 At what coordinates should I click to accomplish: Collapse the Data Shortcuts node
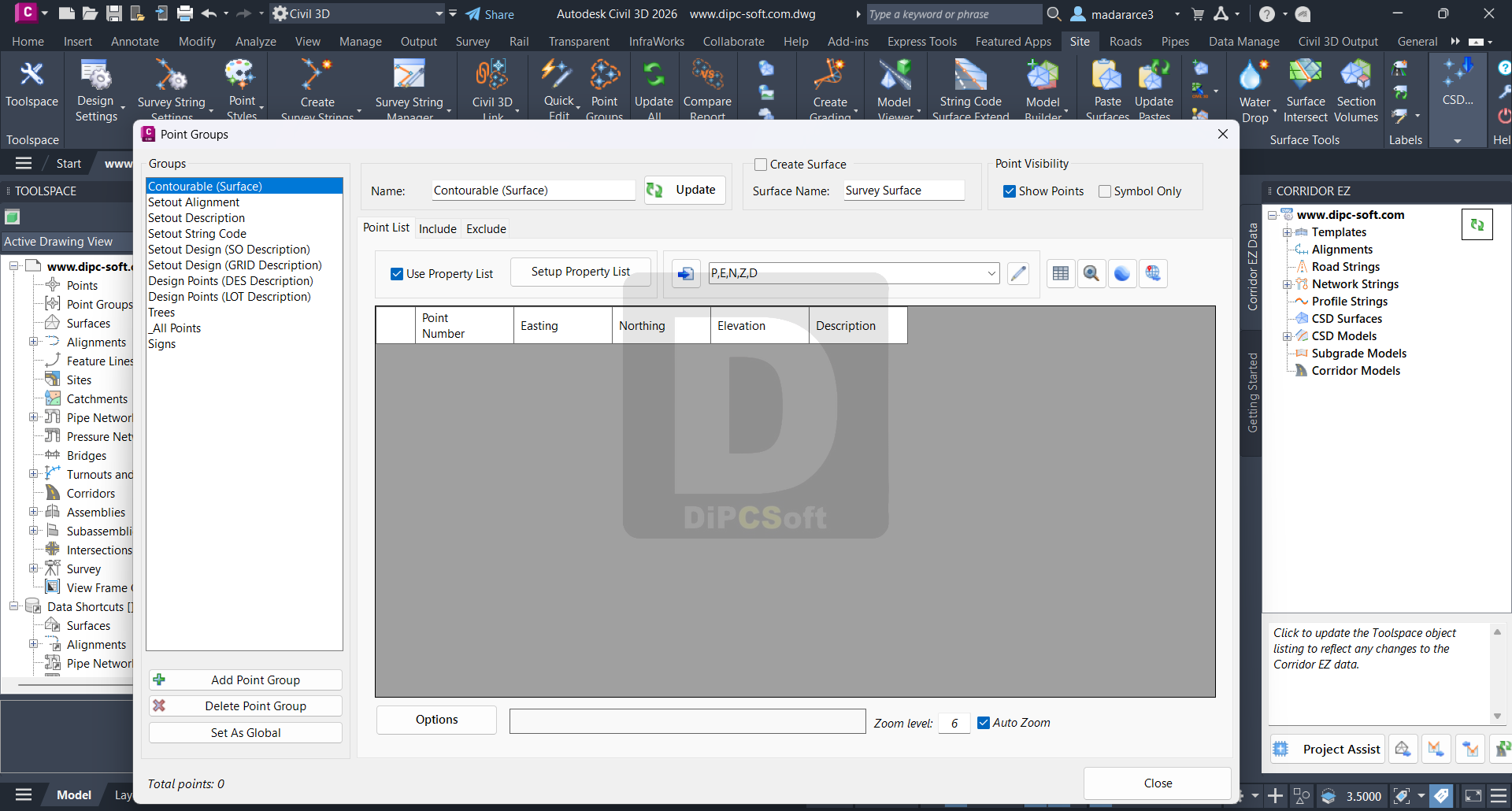click(13, 606)
